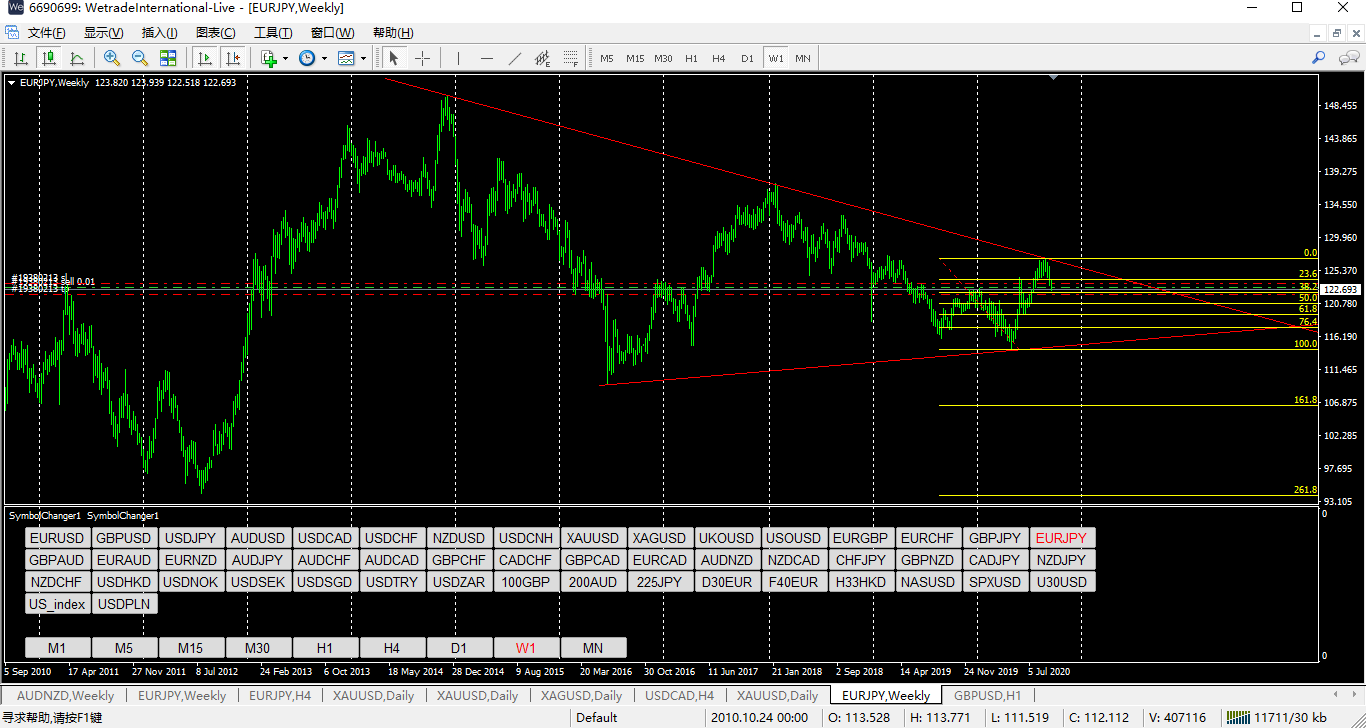Click the chart shift triangle marker
The width and height of the screenshot is (1366, 728).
tap(1052, 77)
